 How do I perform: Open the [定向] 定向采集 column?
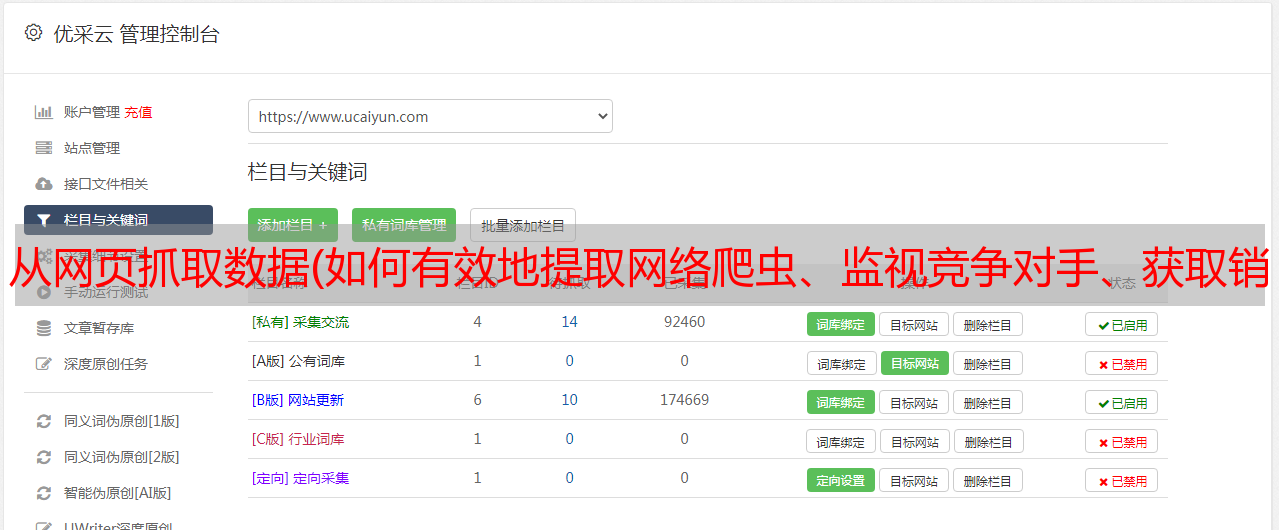[x=300, y=478]
